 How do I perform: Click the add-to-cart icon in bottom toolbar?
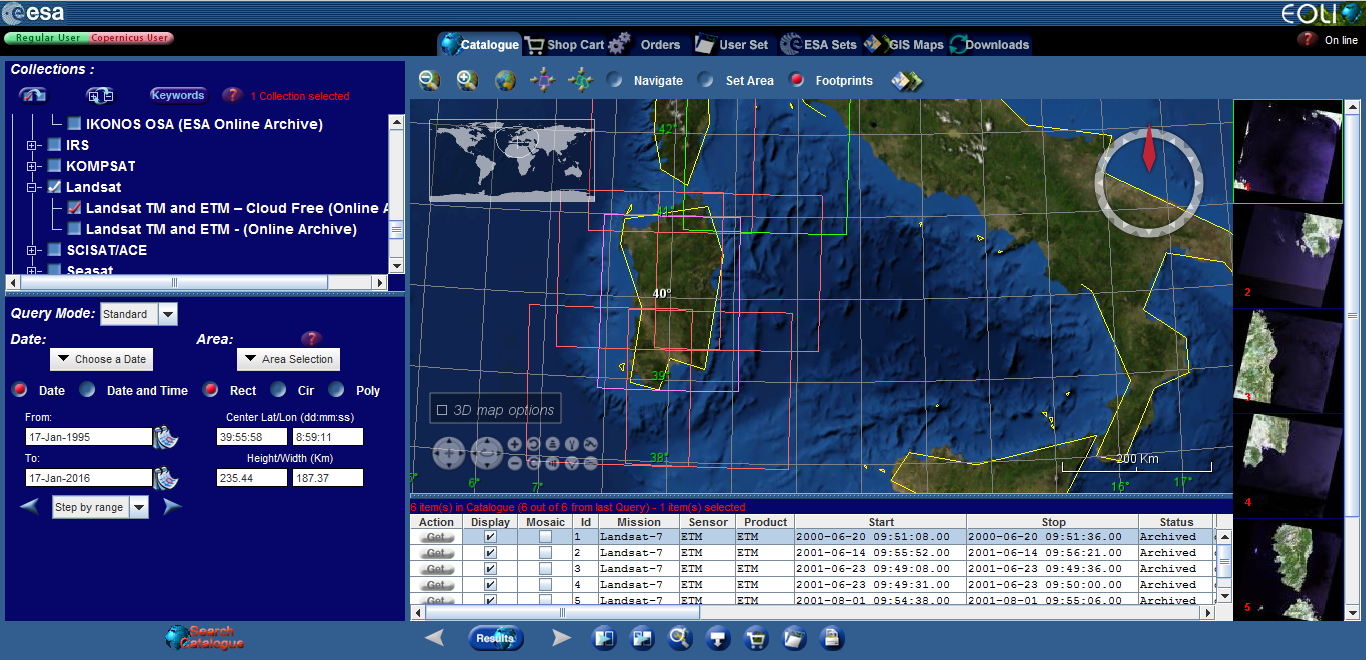click(756, 638)
